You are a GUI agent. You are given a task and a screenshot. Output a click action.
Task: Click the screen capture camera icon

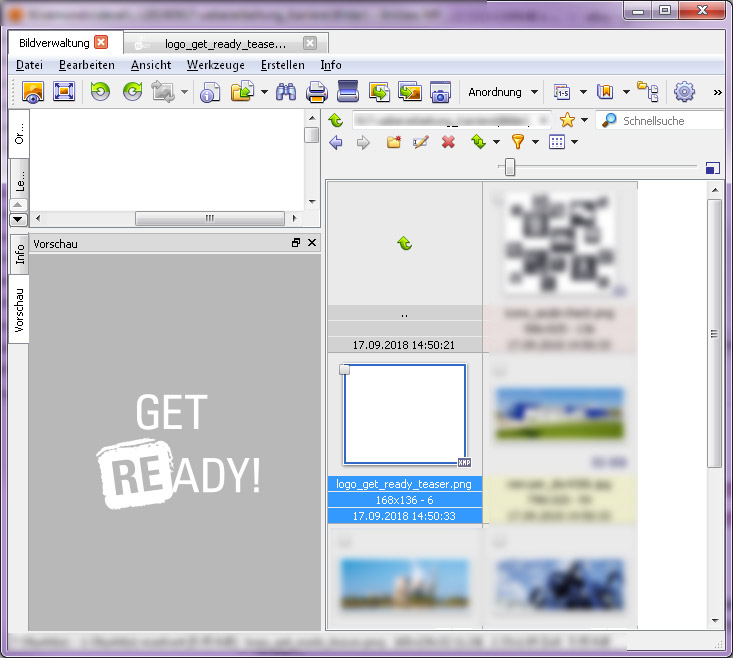pos(440,92)
